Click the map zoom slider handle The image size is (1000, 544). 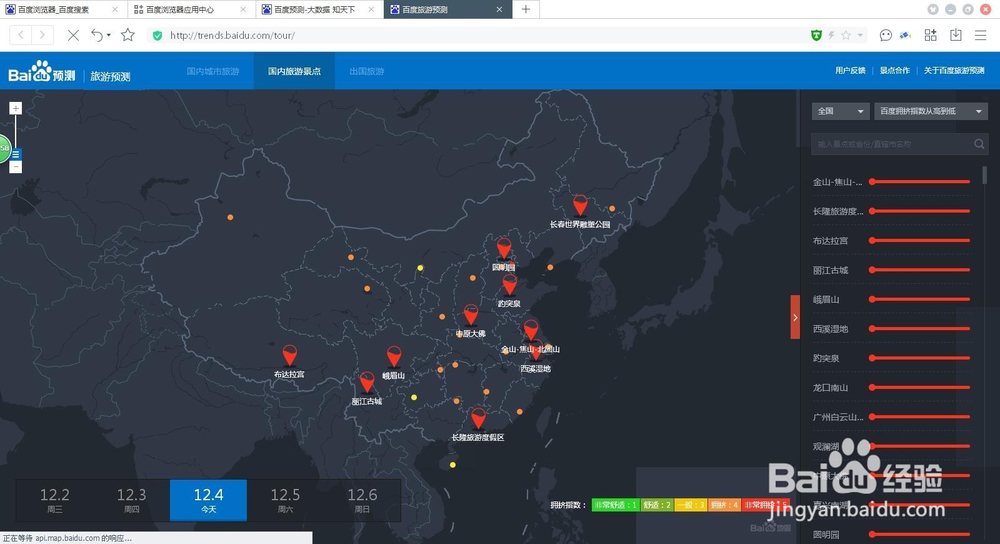[x=15, y=154]
